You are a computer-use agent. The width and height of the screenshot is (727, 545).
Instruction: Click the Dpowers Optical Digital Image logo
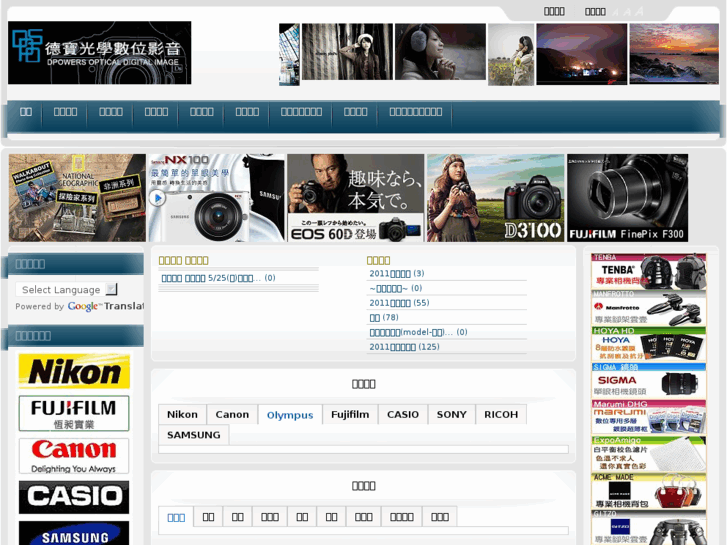pos(99,52)
